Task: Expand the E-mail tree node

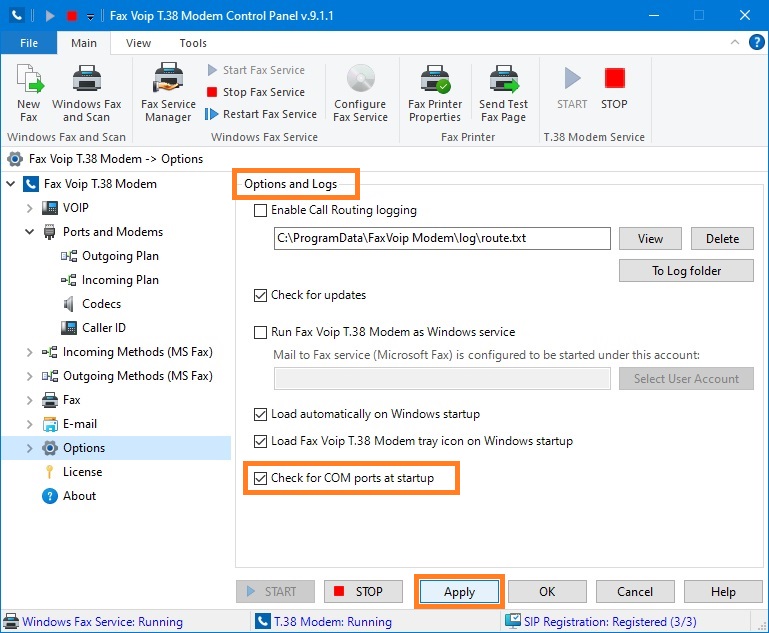Action: (29, 424)
